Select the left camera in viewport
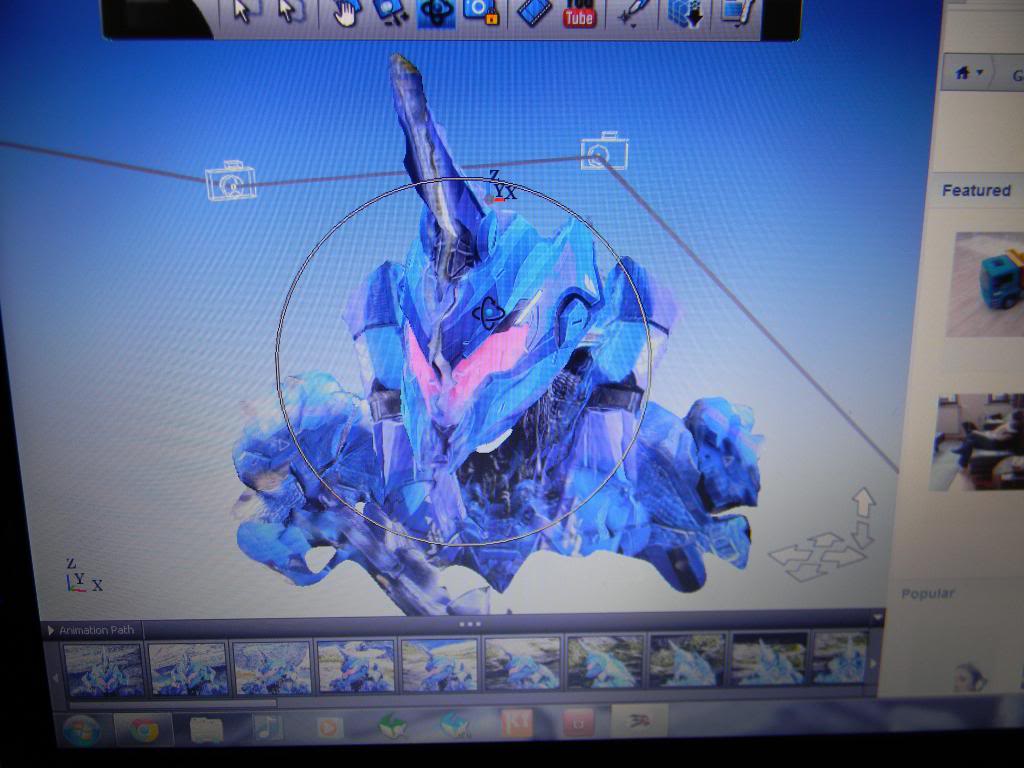 (x=230, y=181)
